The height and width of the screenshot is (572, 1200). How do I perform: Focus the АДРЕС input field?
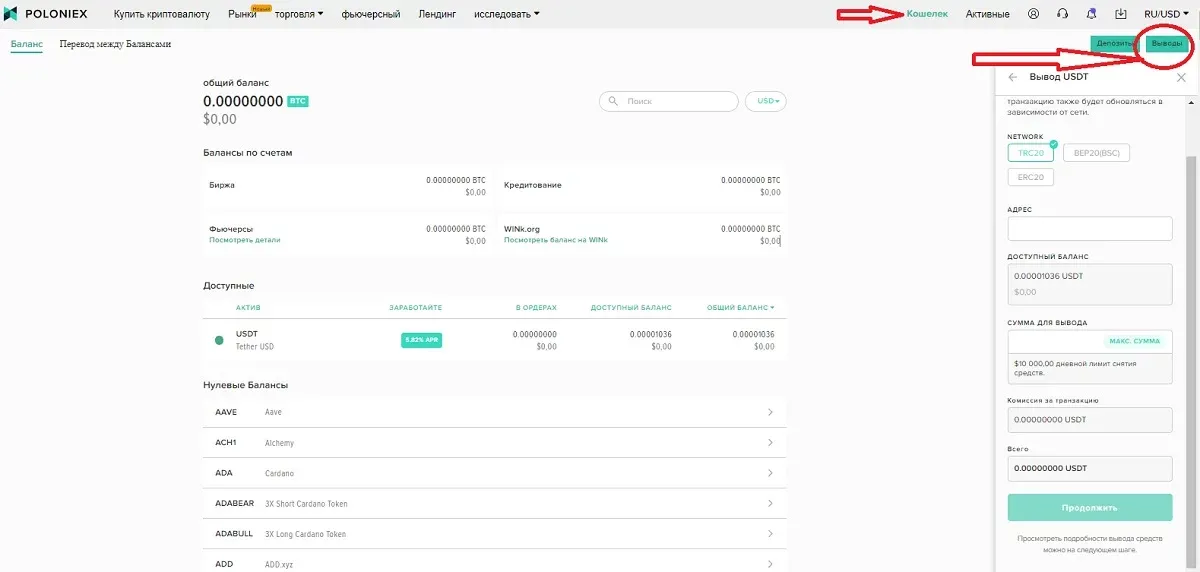pyautogui.click(x=1090, y=228)
